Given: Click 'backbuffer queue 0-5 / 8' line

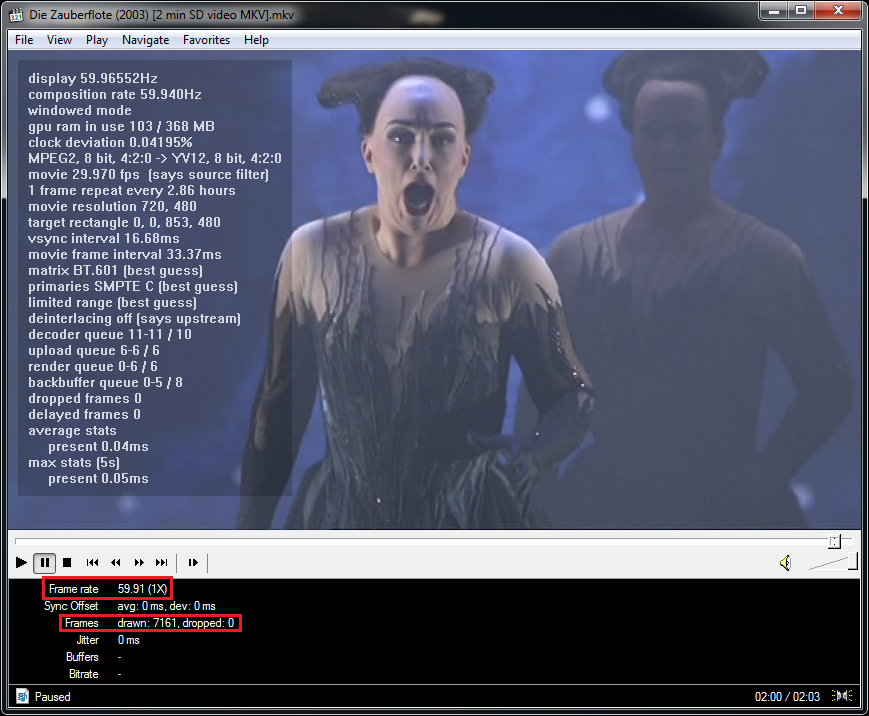Looking at the screenshot, I should pos(105,382).
